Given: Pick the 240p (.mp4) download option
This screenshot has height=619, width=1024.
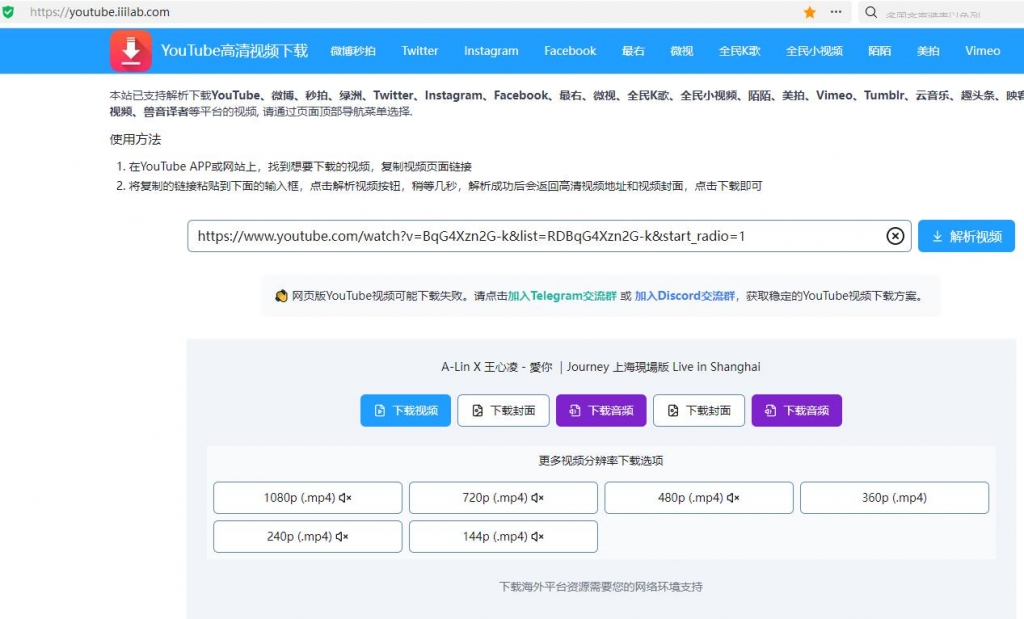Looking at the screenshot, I should coord(308,536).
